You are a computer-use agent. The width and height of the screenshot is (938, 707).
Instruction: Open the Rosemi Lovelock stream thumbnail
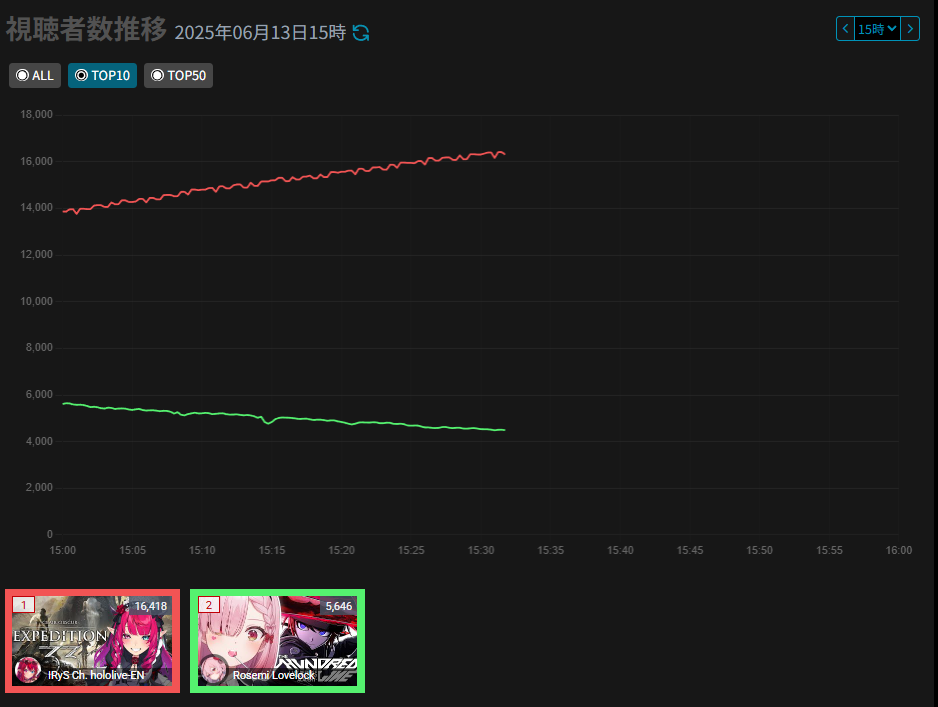pos(277,641)
